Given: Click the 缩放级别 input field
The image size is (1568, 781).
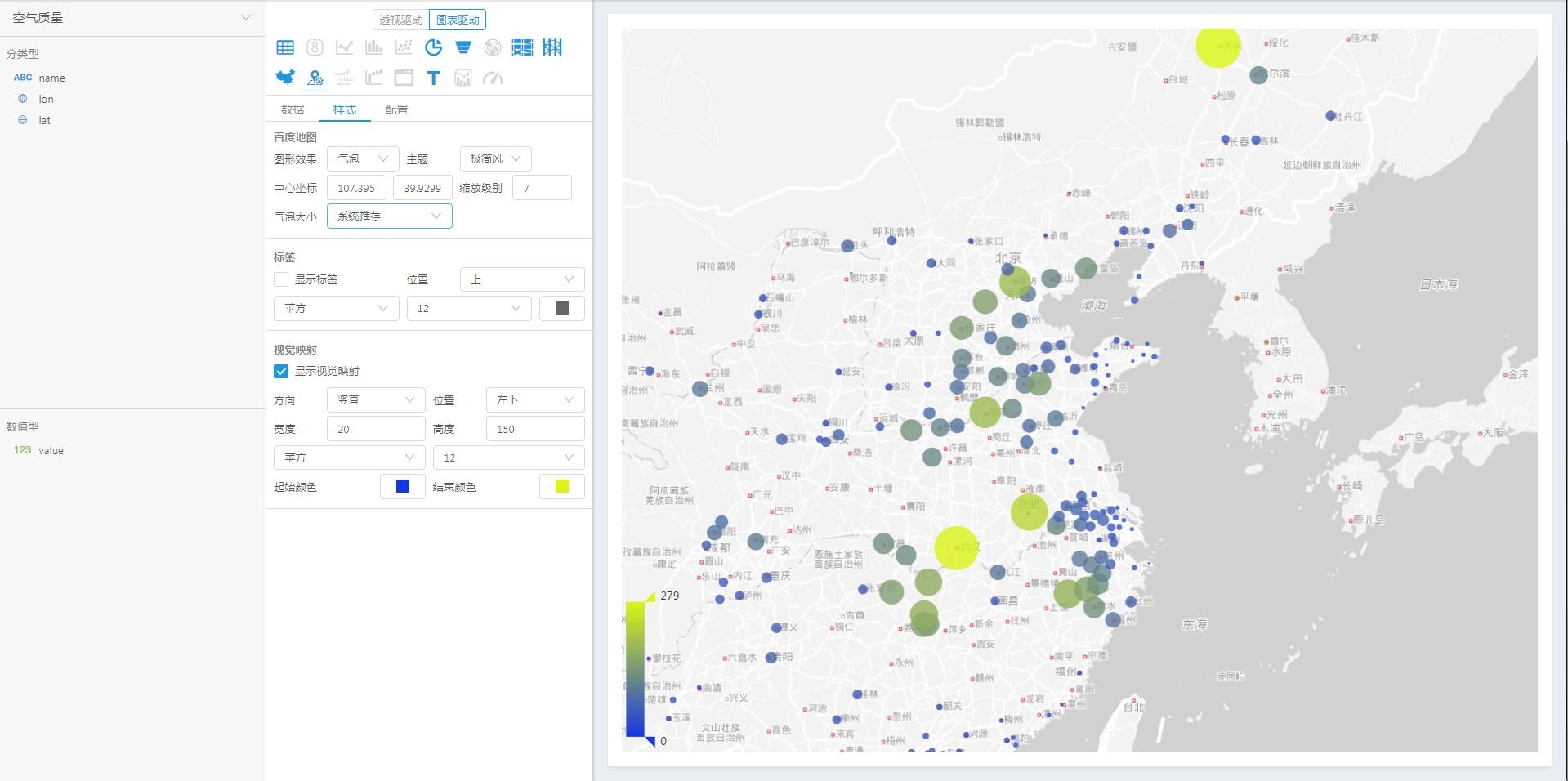Looking at the screenshot, I should point(542,188).
